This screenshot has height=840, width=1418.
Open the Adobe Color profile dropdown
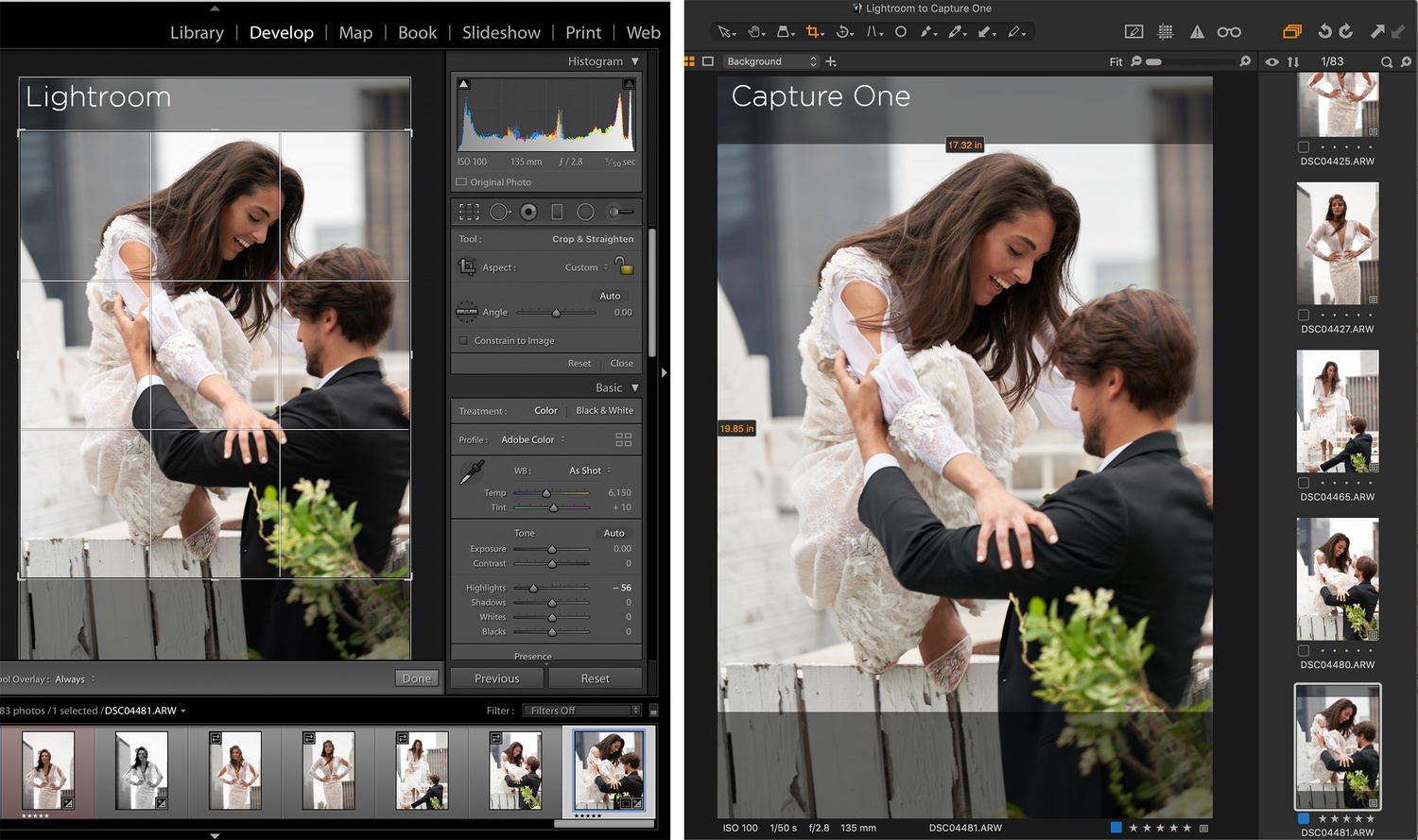(x=533, y=440)
